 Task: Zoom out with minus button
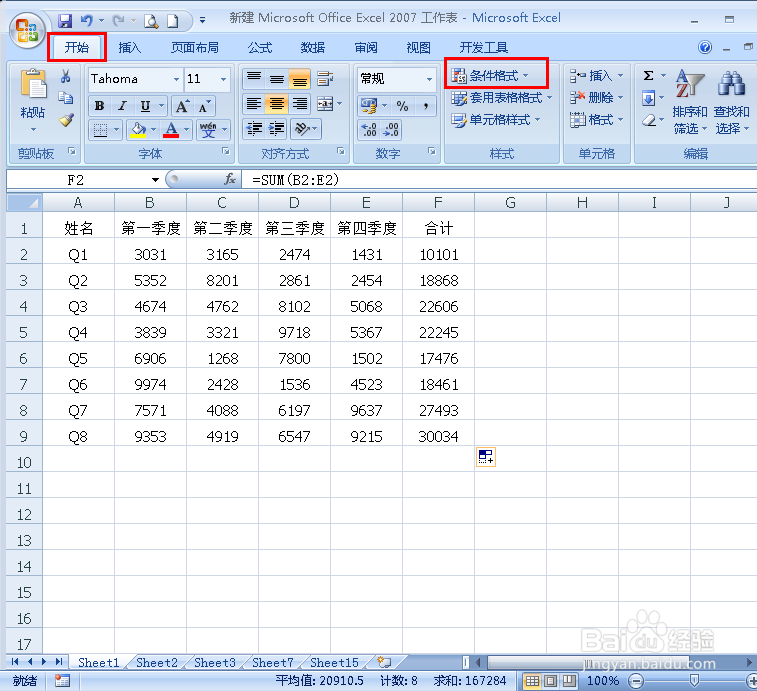click(x=636, y=681)
